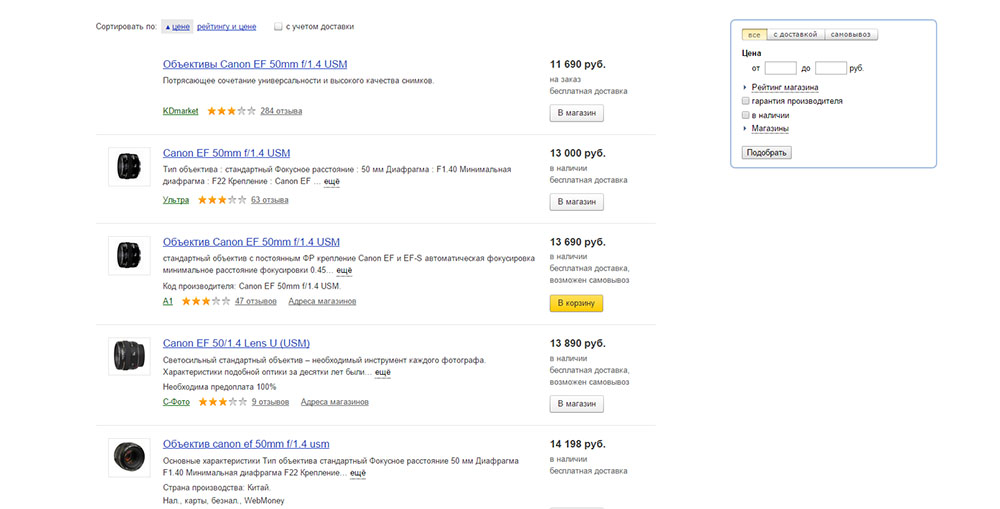Click the lens thumbnail of the 13 890 руб. offer
Image resolution: width=1000 pixels, height=509 pixels.
click(x=129, y=356)
